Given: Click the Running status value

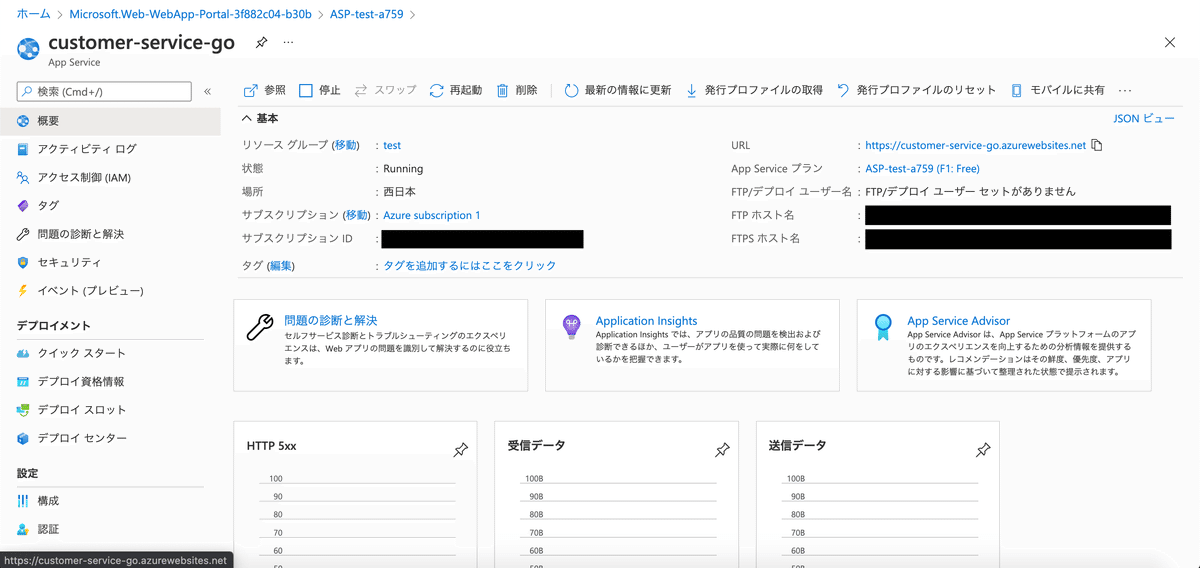Looking at the screenshot, I should tap(403, 169).
